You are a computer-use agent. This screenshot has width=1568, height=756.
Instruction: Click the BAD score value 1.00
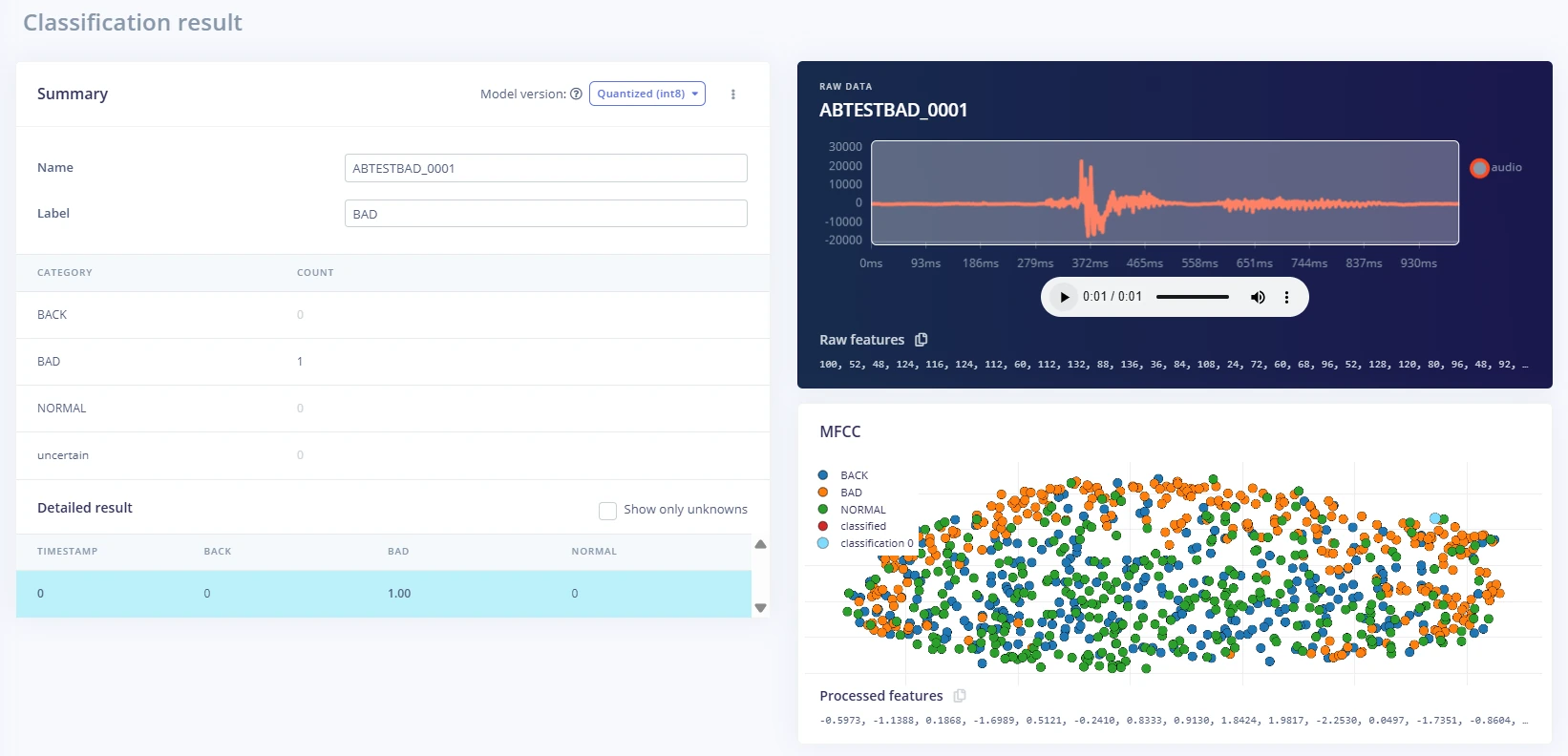(399, 594)
